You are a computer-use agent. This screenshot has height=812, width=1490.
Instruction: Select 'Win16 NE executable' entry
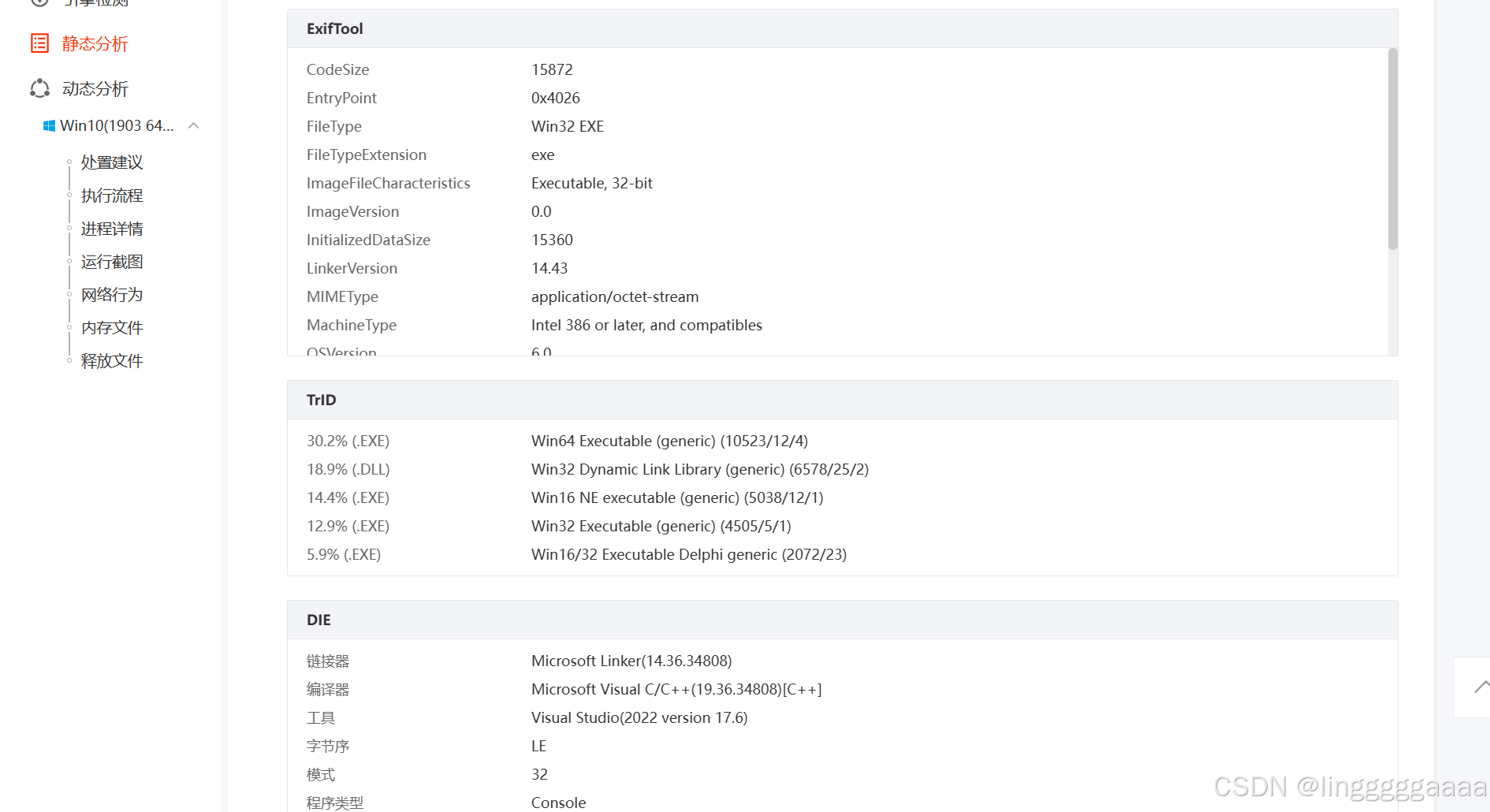677,497
